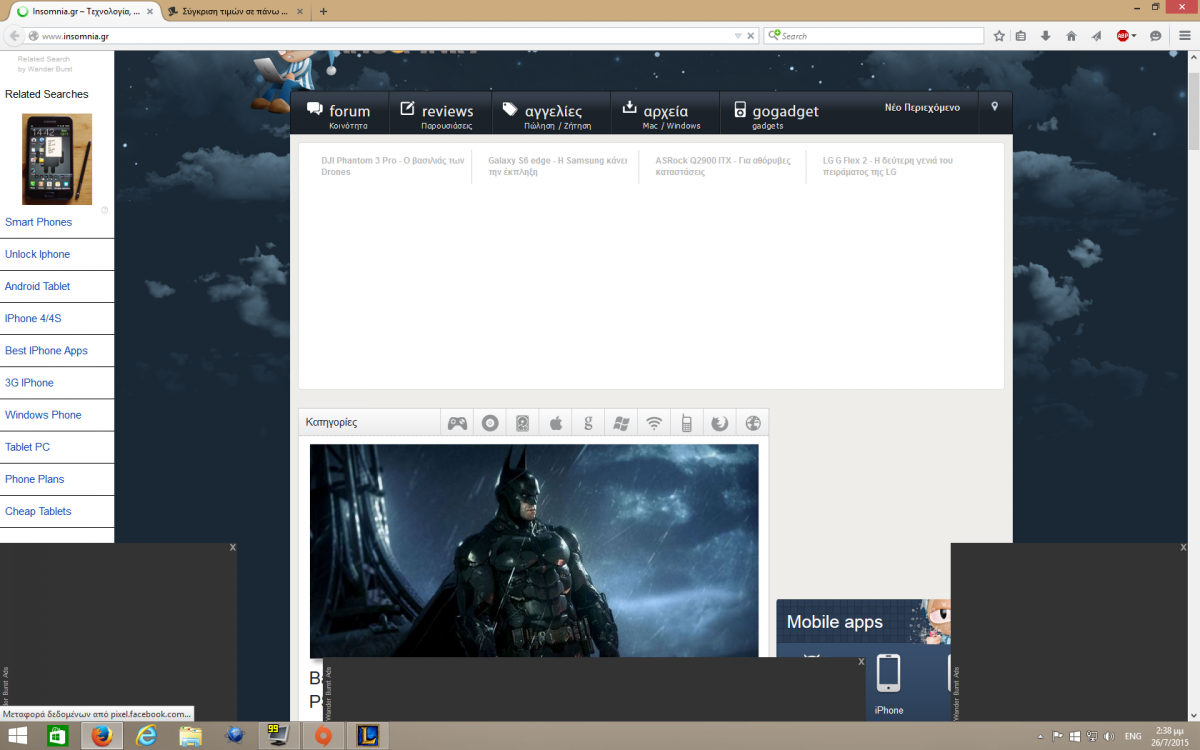Click the orange Origin taskbar icon
This screenshot has height=750, width=1200.
tap(322, 736)
